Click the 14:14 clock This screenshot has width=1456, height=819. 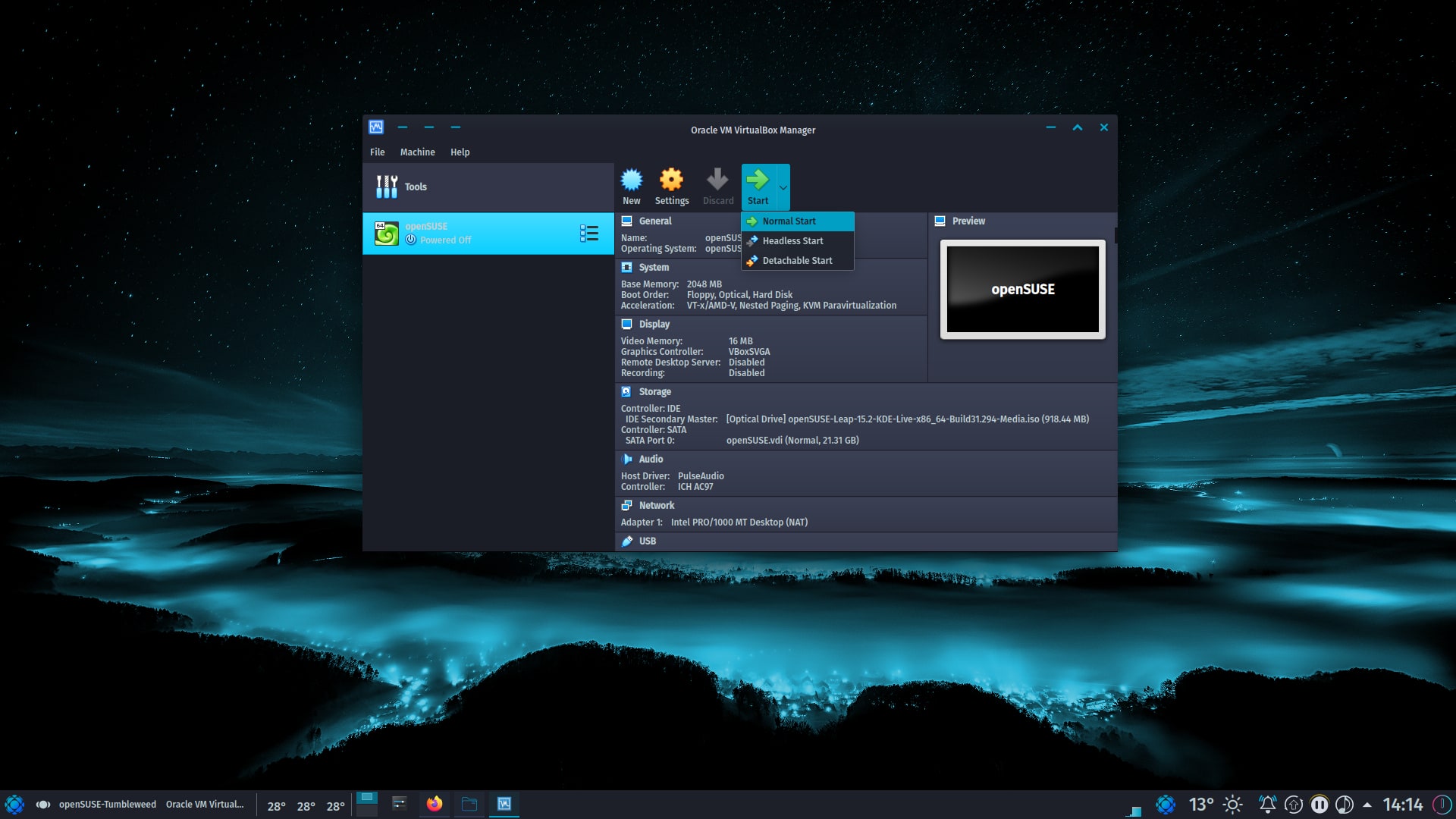1402,805
